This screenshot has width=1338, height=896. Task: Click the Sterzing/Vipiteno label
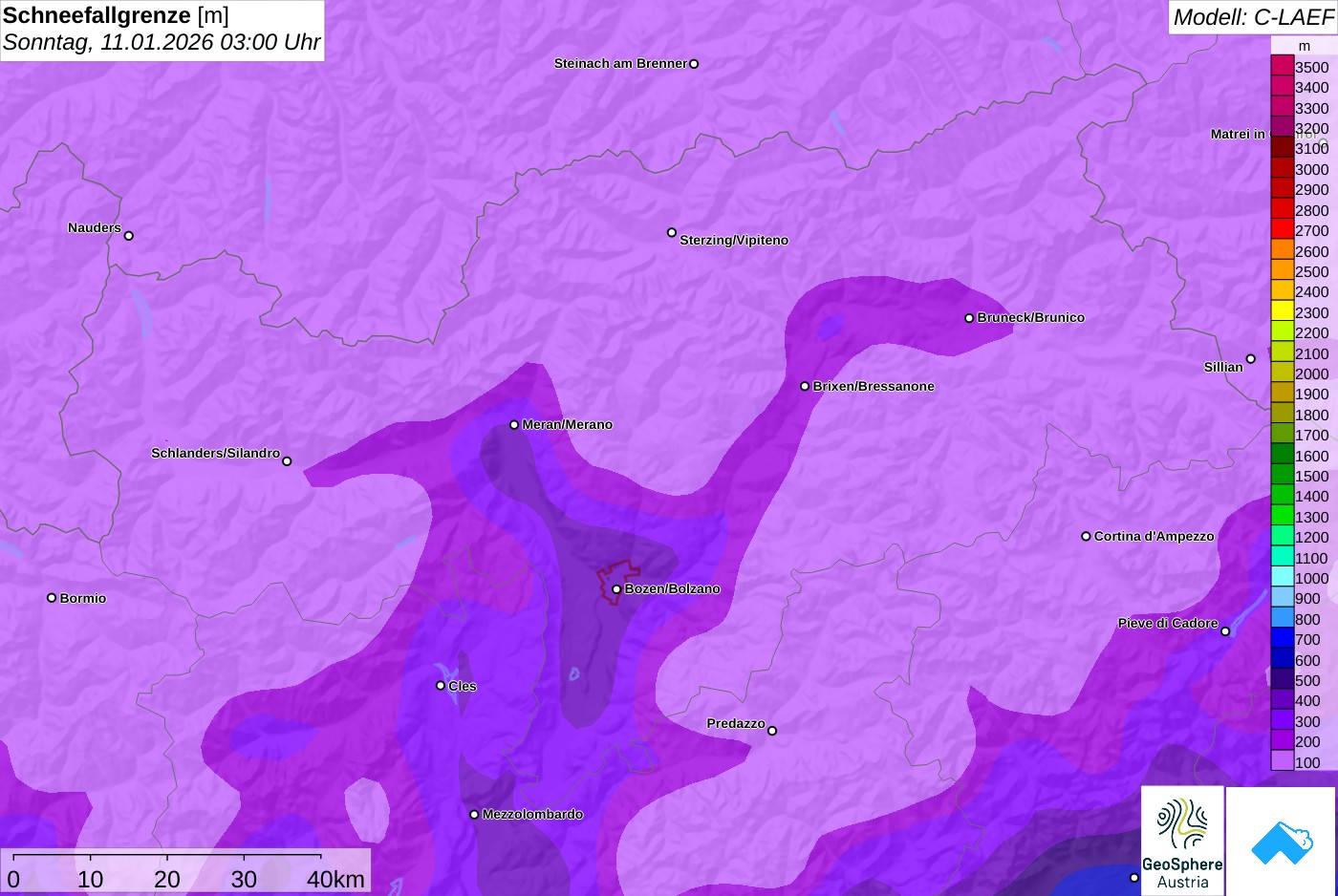coord(734,241)
